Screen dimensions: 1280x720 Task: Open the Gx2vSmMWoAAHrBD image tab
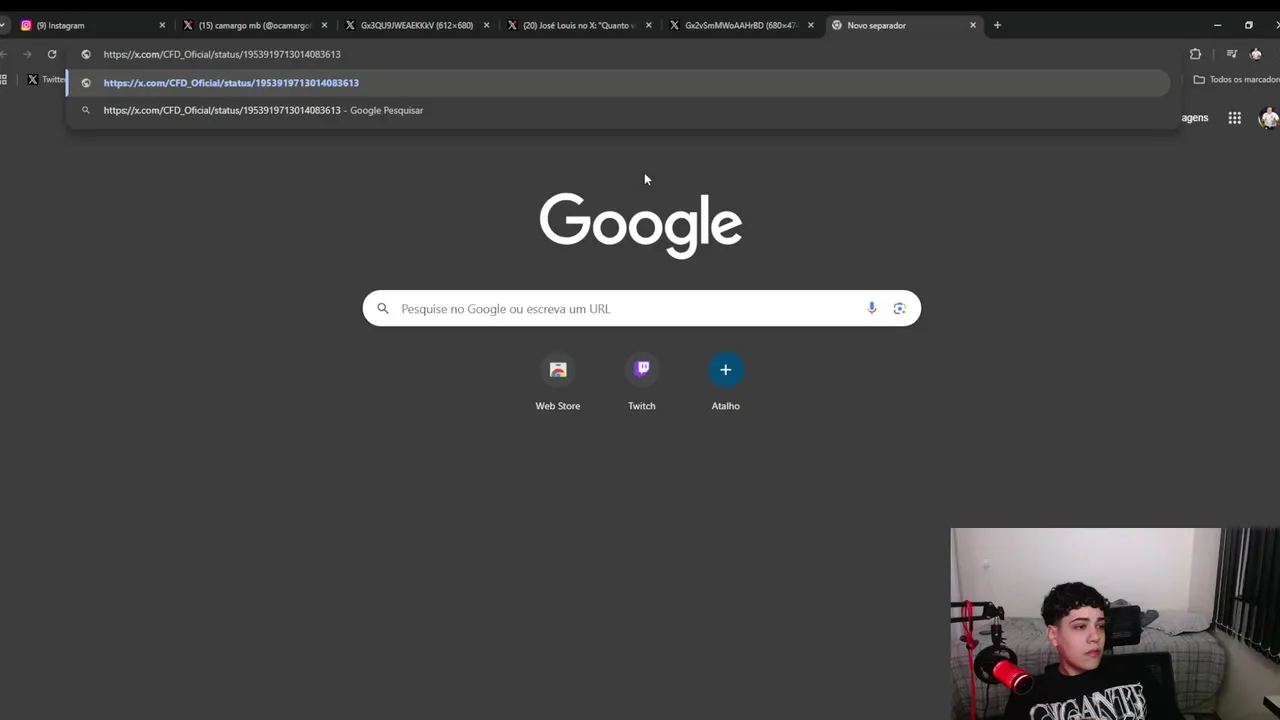(x=734, y=25)
